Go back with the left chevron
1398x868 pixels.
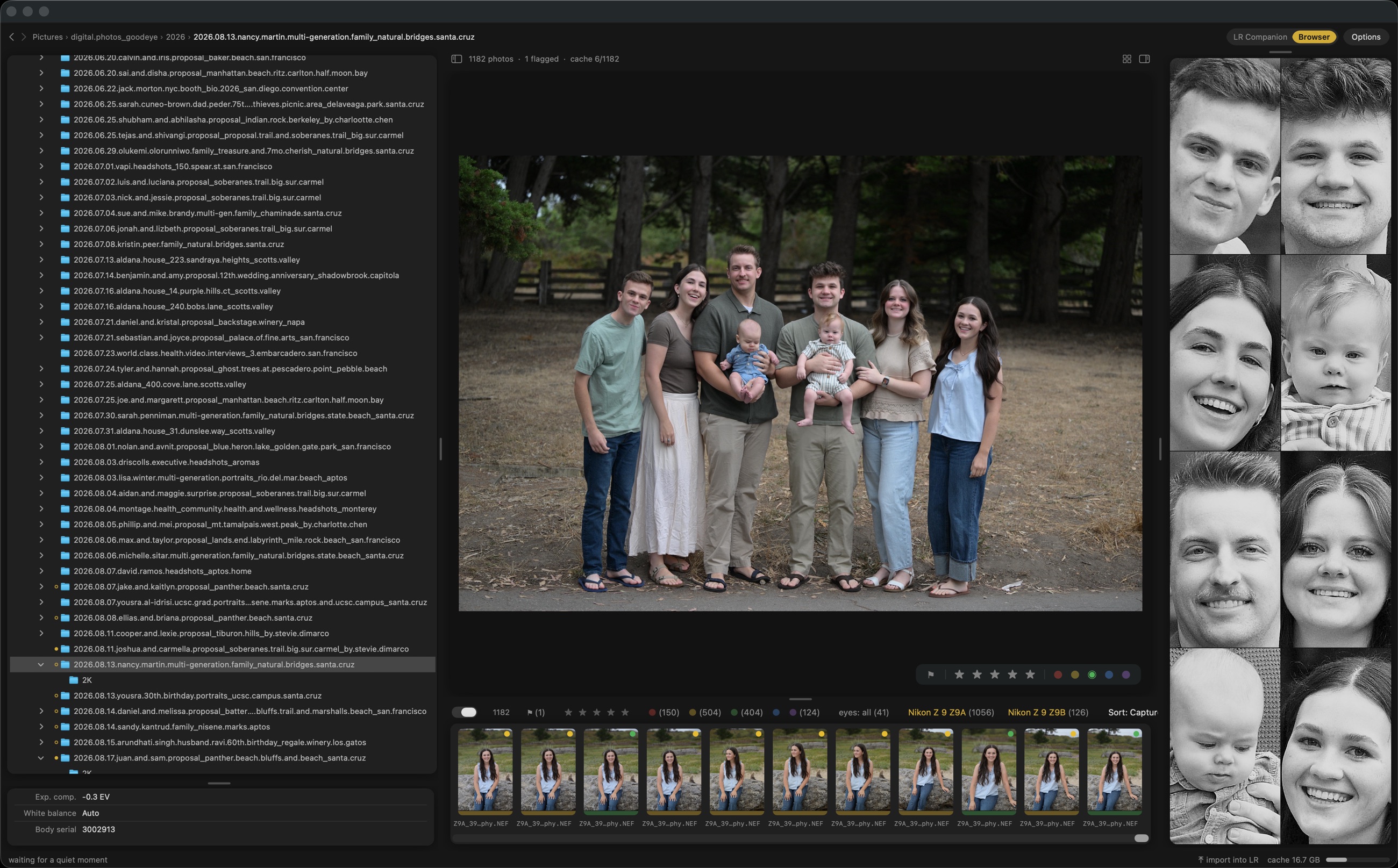point(11,37)
